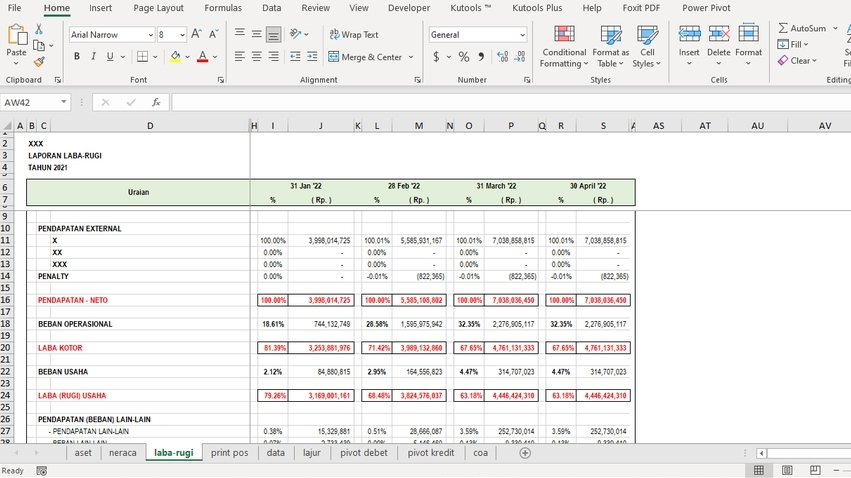Increase indent icon
This screenshot has width=851, height=478.
point(312,56)
